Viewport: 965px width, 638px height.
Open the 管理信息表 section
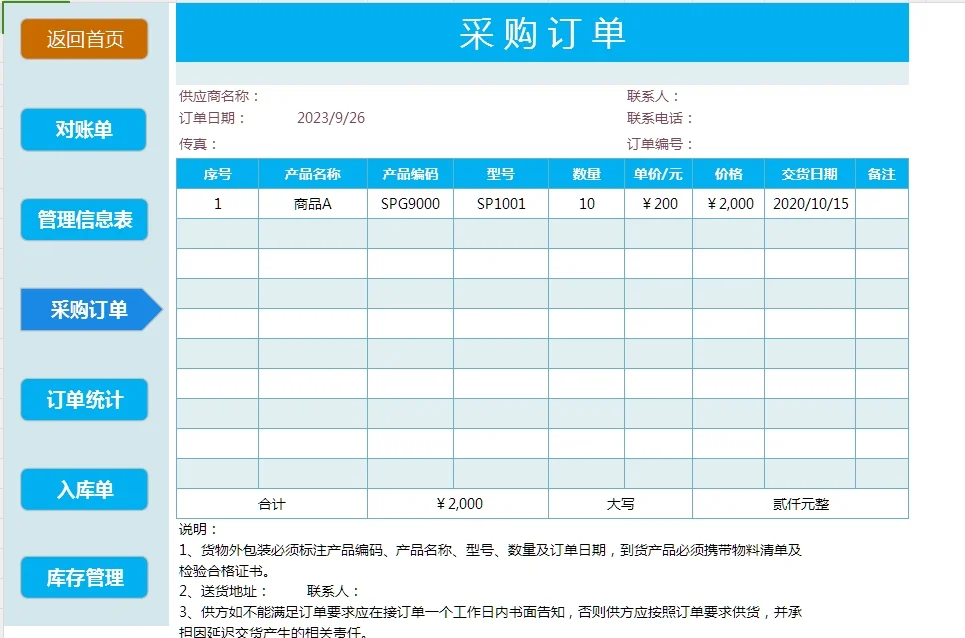tap(83, 219)
